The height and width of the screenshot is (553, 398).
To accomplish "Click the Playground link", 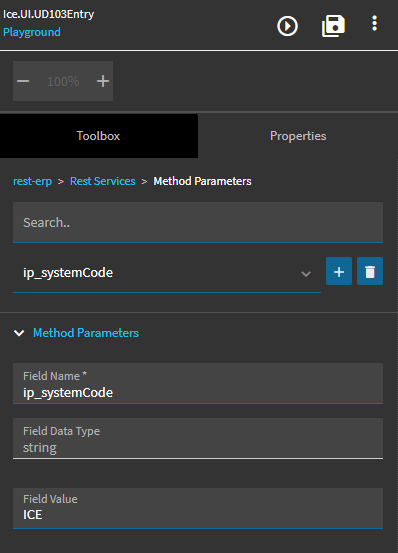I will [32, 32].
